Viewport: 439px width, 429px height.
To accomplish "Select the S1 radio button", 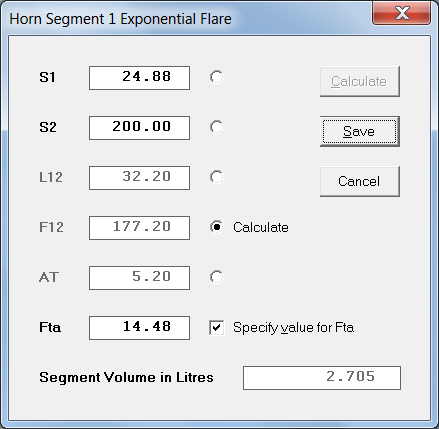I will pos(217,77).
